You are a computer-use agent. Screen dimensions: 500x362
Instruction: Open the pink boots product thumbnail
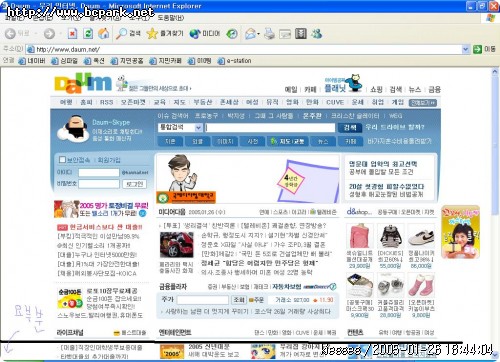pos(421,285)
